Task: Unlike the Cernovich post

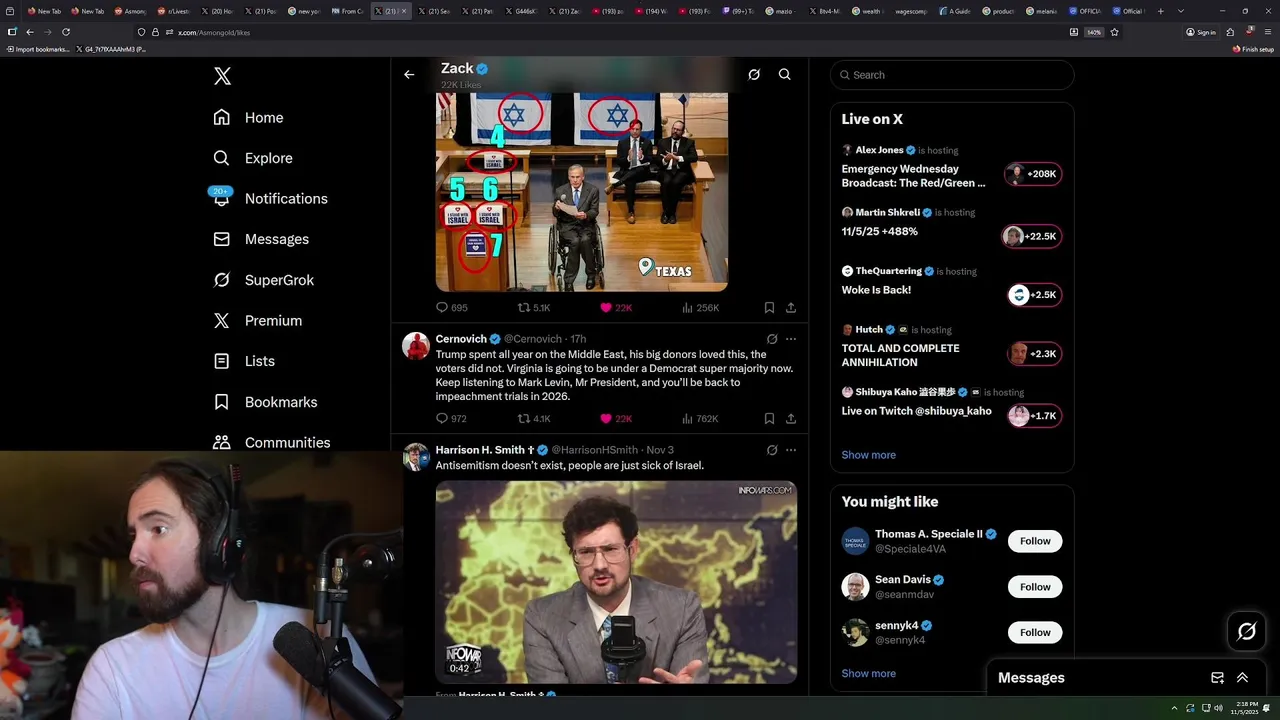Action: click(615, 419)
